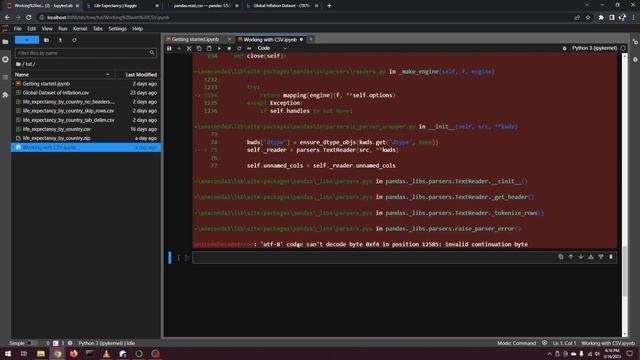The width and height of the screenshot is (640, 360).
Task: Open the File menu
Action: tap(18, 29)
